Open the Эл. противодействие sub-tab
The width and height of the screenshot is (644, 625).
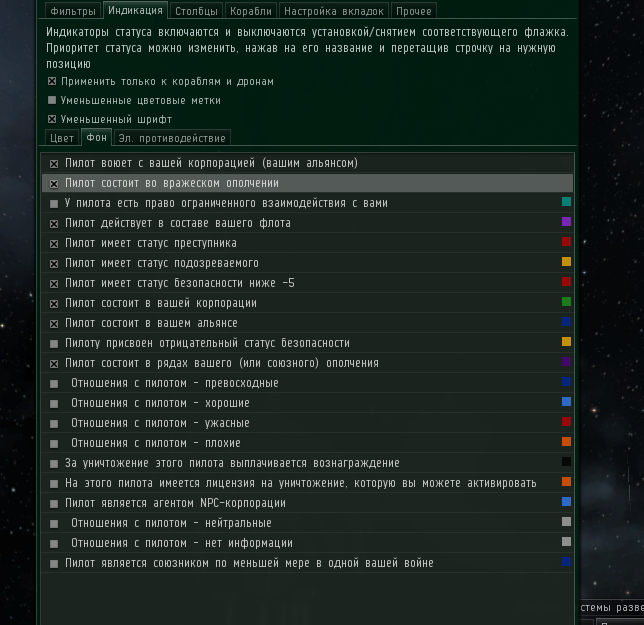172,138
